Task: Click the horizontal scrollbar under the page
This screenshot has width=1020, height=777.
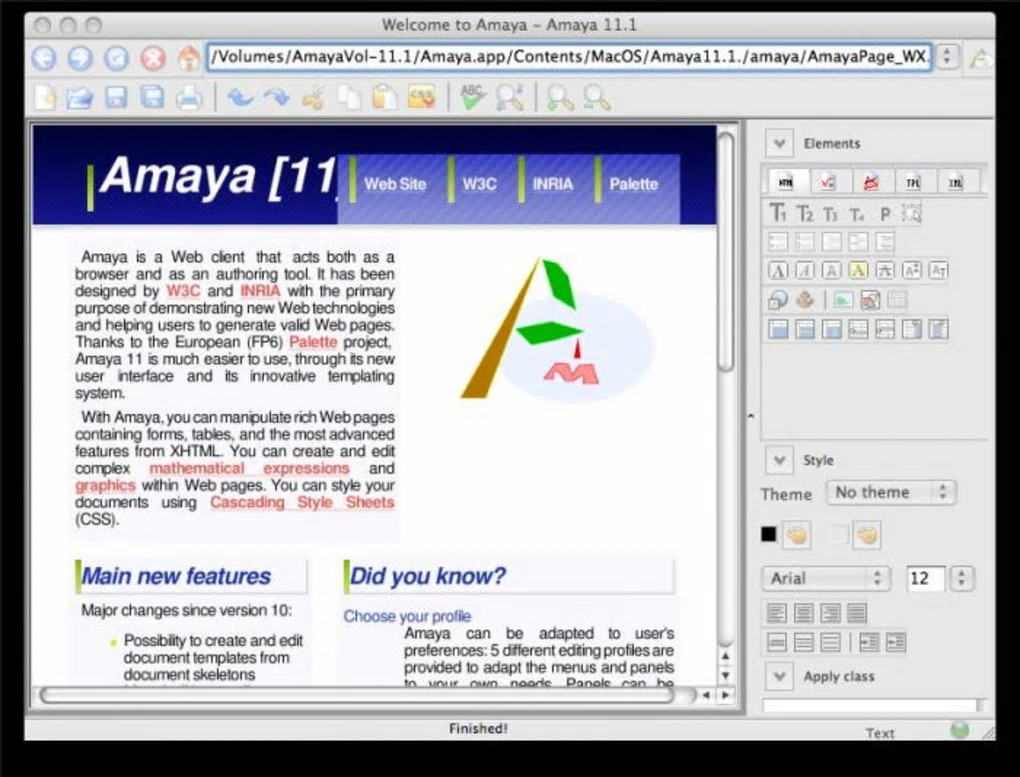Action: [x=358, y=696]
